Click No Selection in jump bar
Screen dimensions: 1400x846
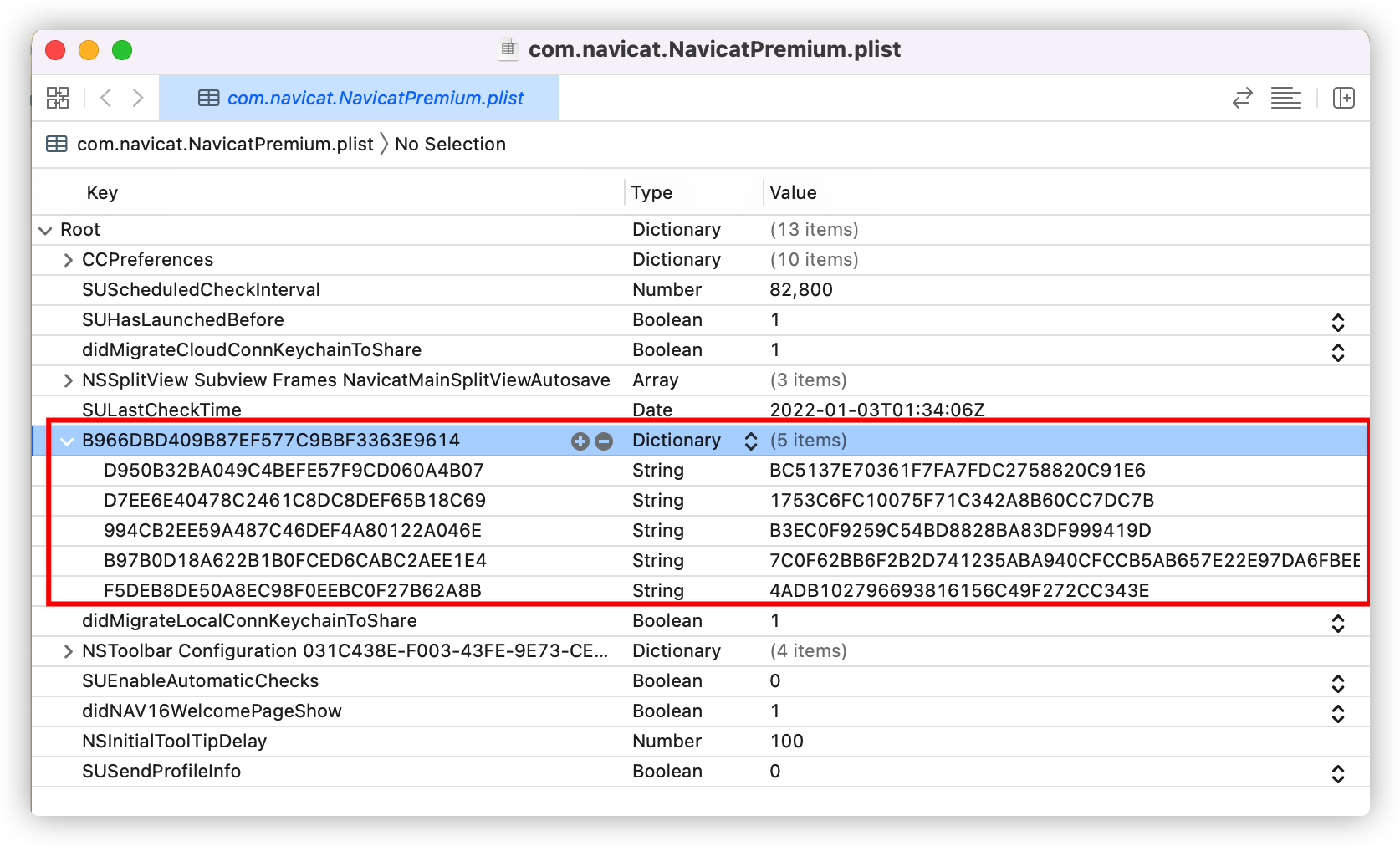coord(450,144)
